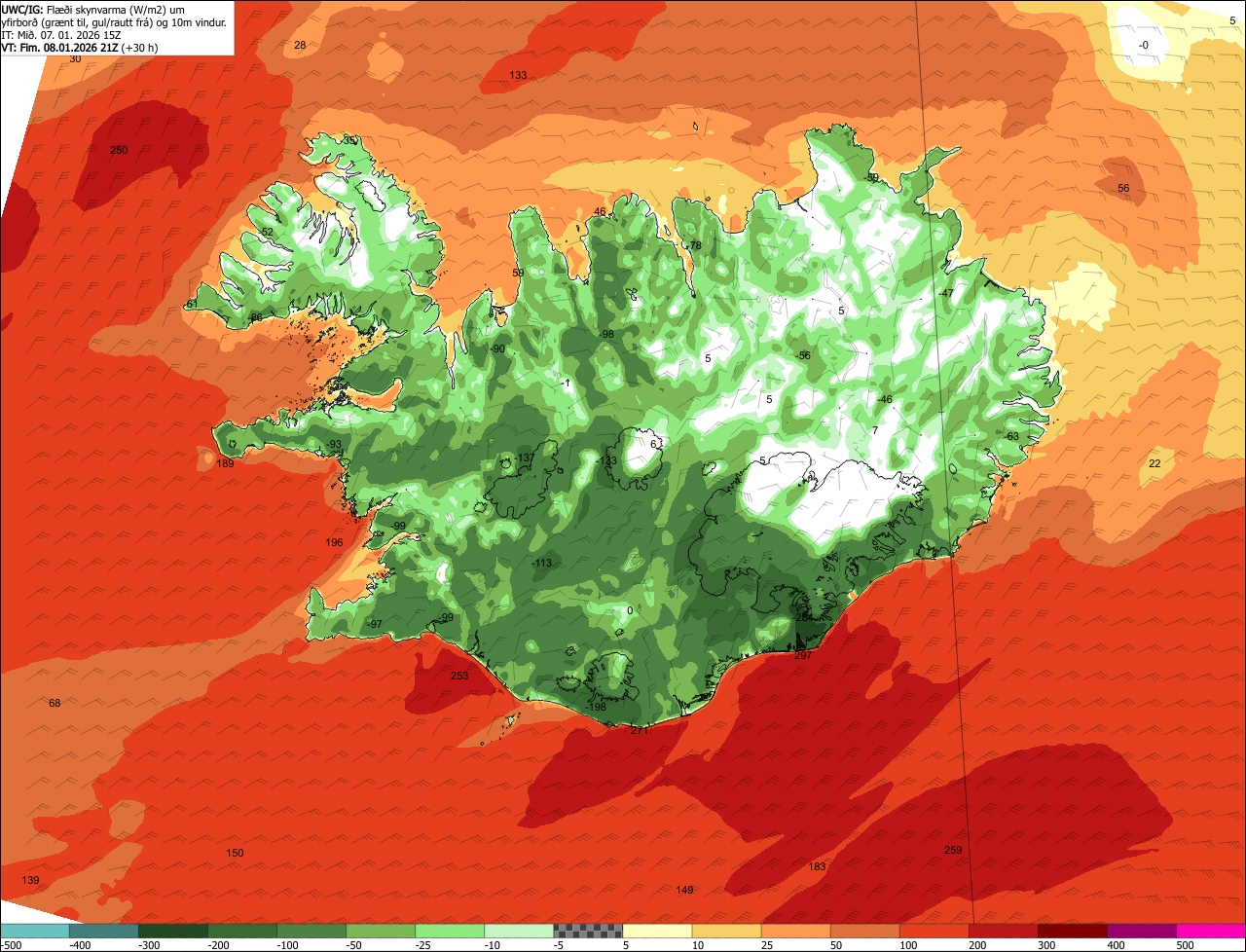
Task: Pick the legend swatch between -100 and -50
Action: click(311, 931)
